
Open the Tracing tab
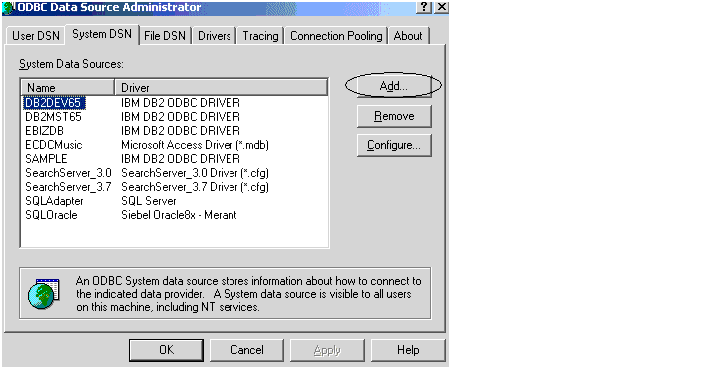pyautogui.click(x=260, y=36)
